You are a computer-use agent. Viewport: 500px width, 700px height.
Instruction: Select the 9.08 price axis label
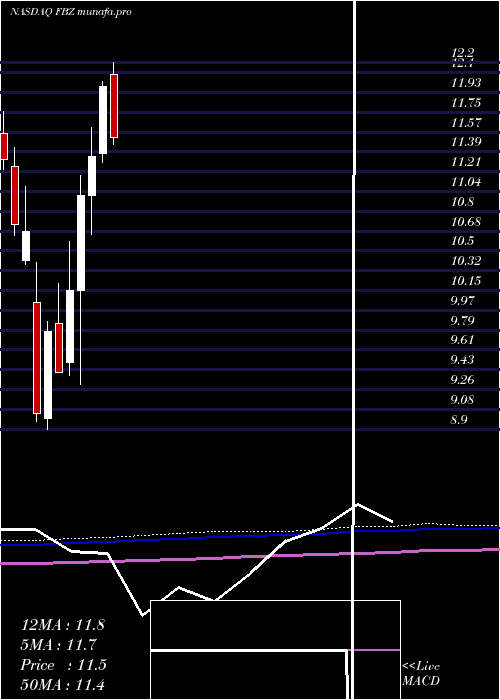click(x=462, y=399)
